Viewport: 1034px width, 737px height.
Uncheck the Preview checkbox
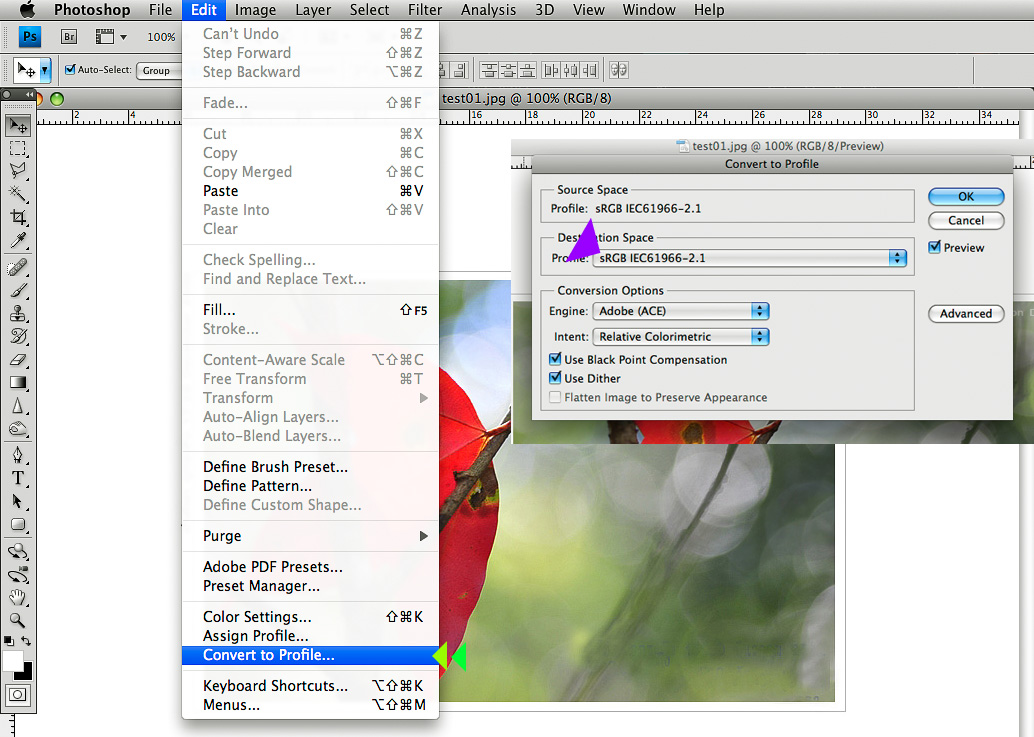934,247
